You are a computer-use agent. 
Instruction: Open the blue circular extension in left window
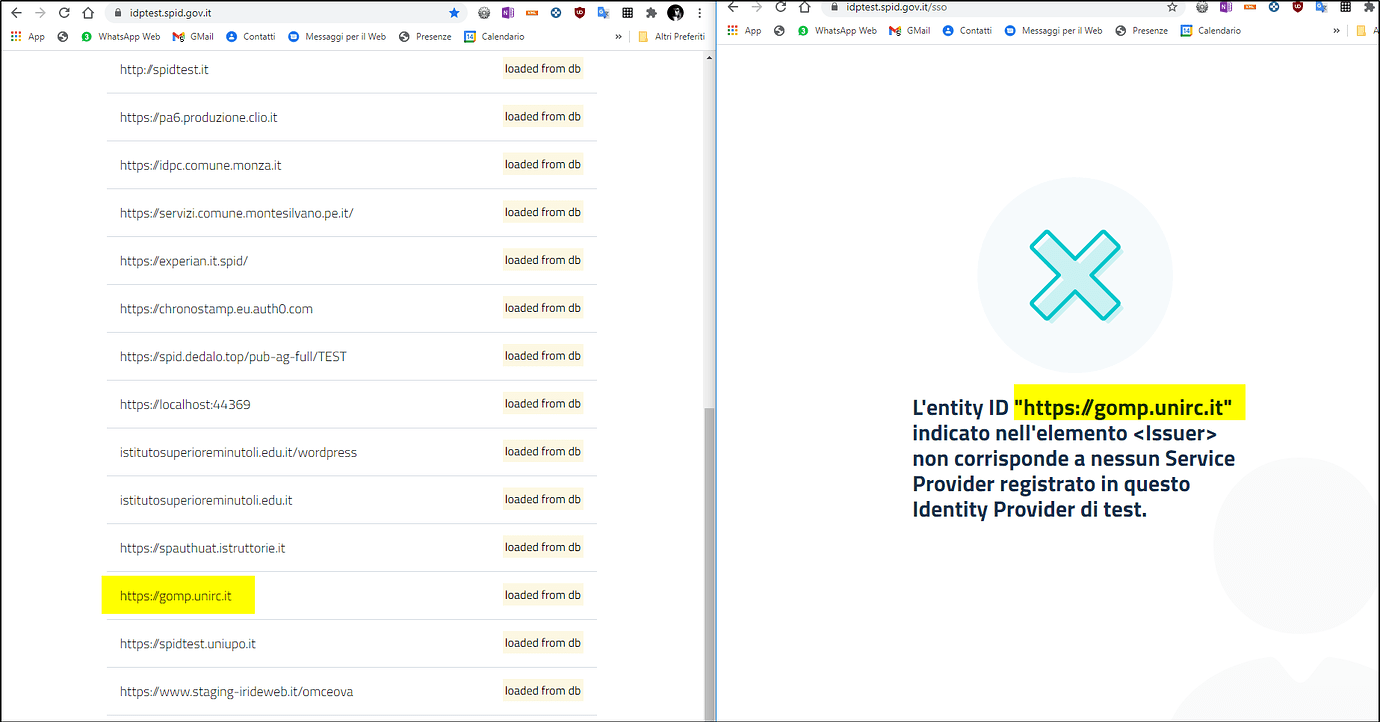(x=556, y=13)
